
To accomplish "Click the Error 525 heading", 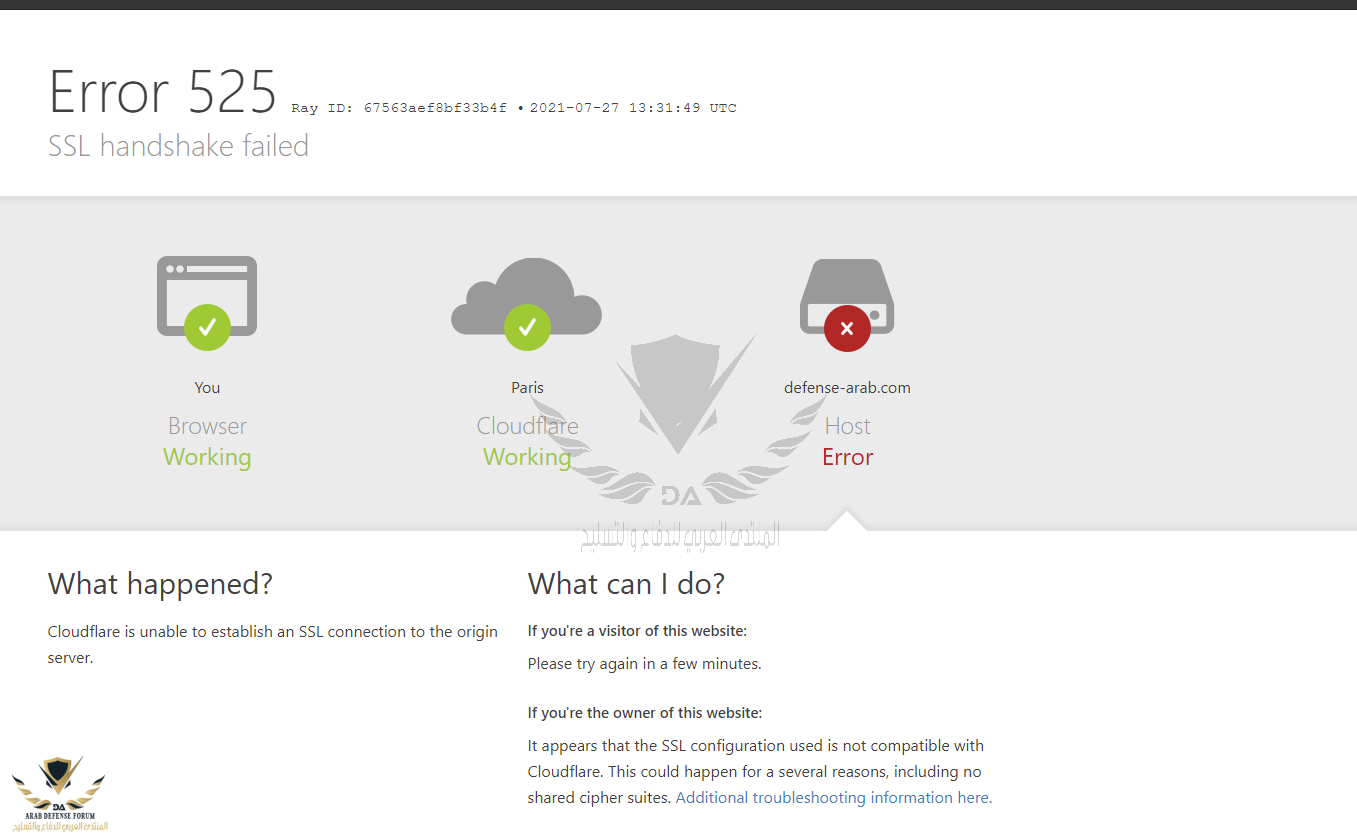I will point(162,92).
